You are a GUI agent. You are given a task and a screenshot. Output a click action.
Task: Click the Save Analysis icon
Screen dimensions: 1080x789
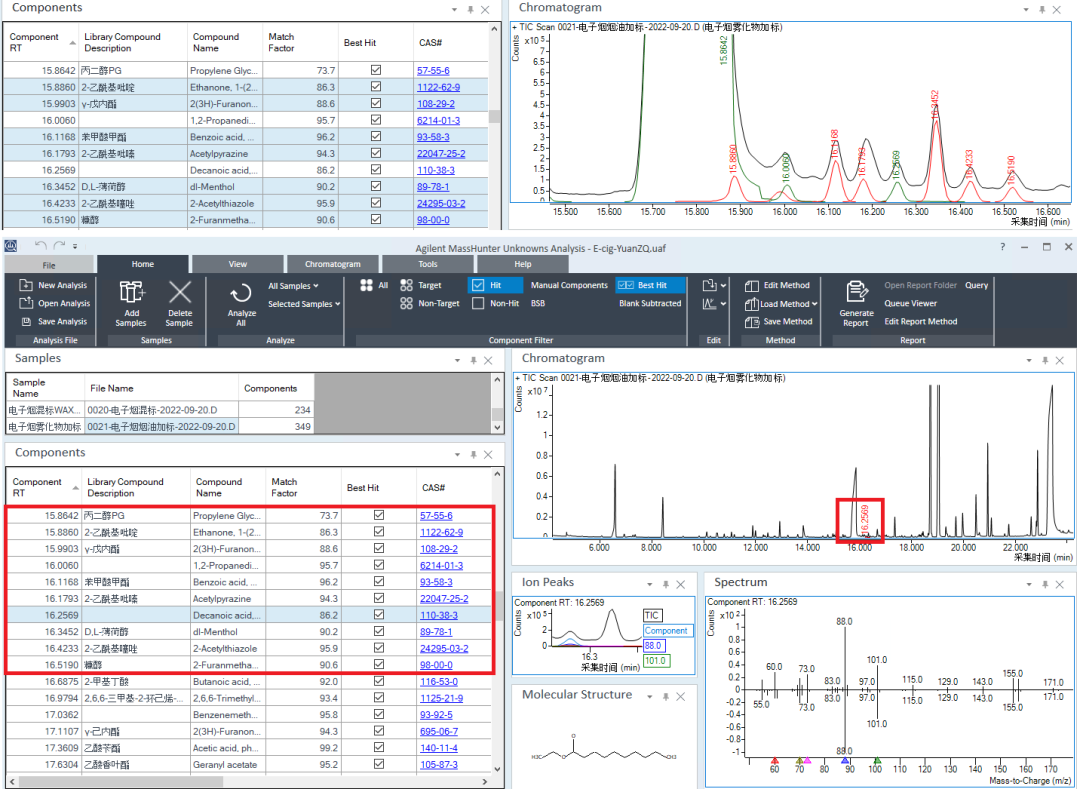(26, 322)
